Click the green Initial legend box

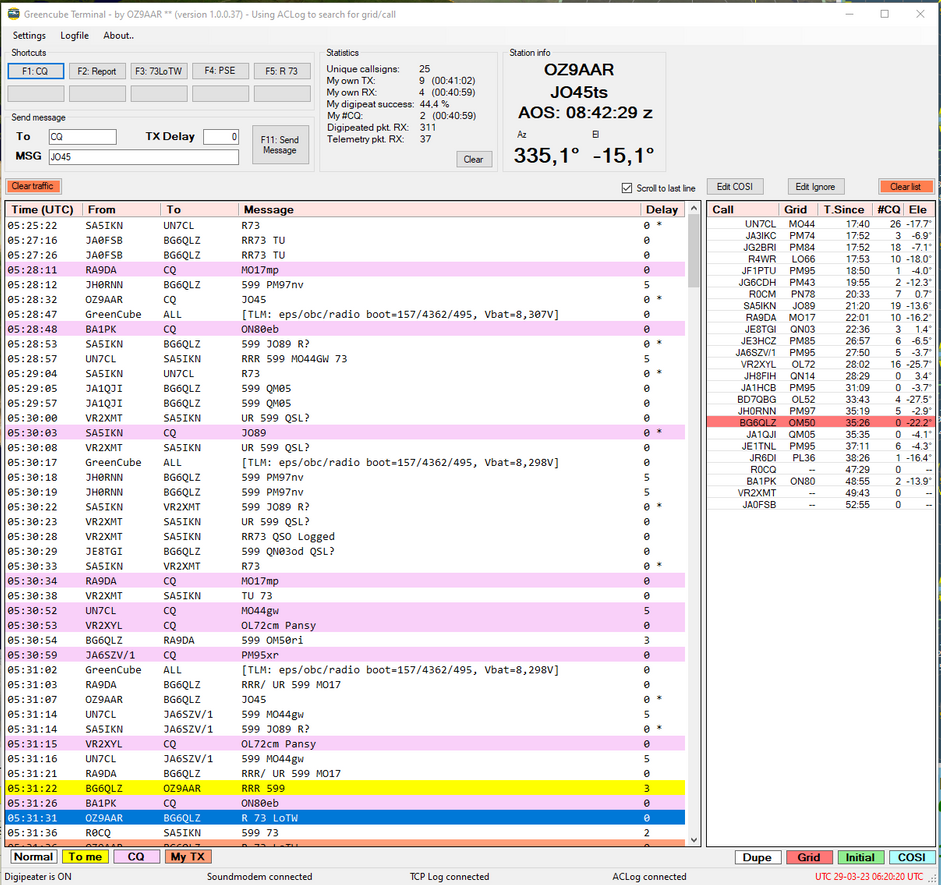[x=860, y=857]
